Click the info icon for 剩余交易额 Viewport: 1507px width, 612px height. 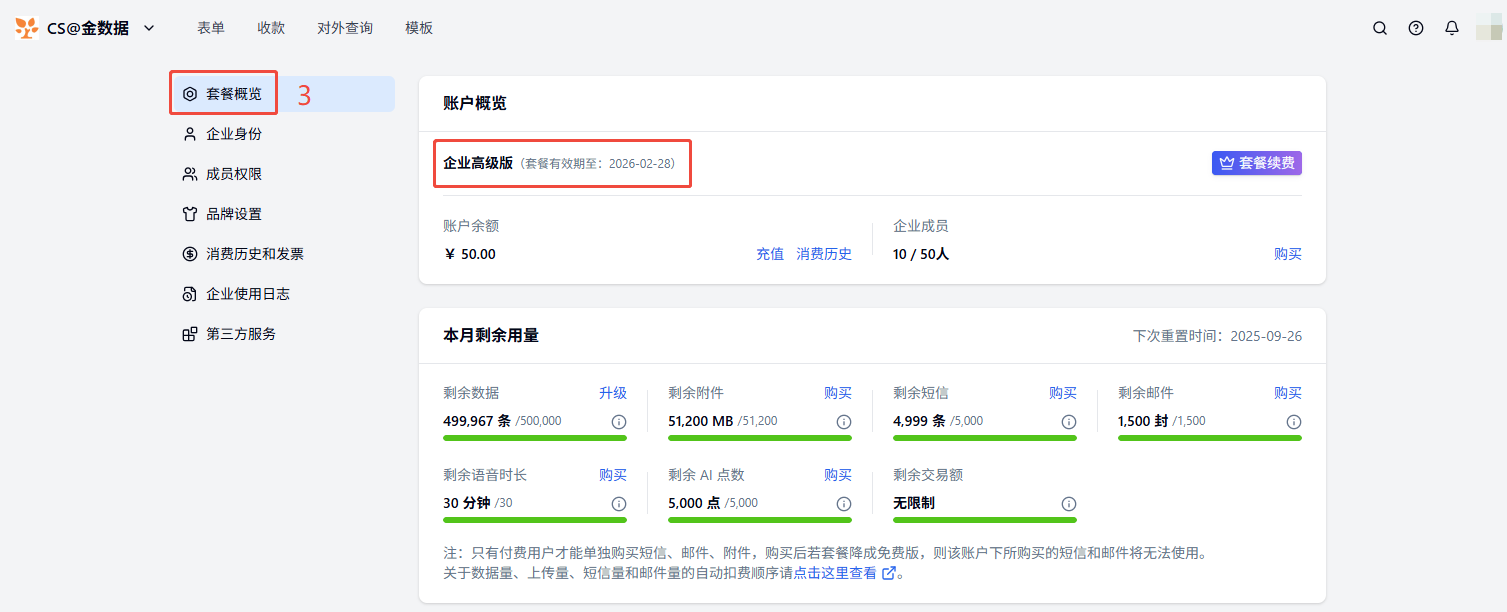point(1069,504)
